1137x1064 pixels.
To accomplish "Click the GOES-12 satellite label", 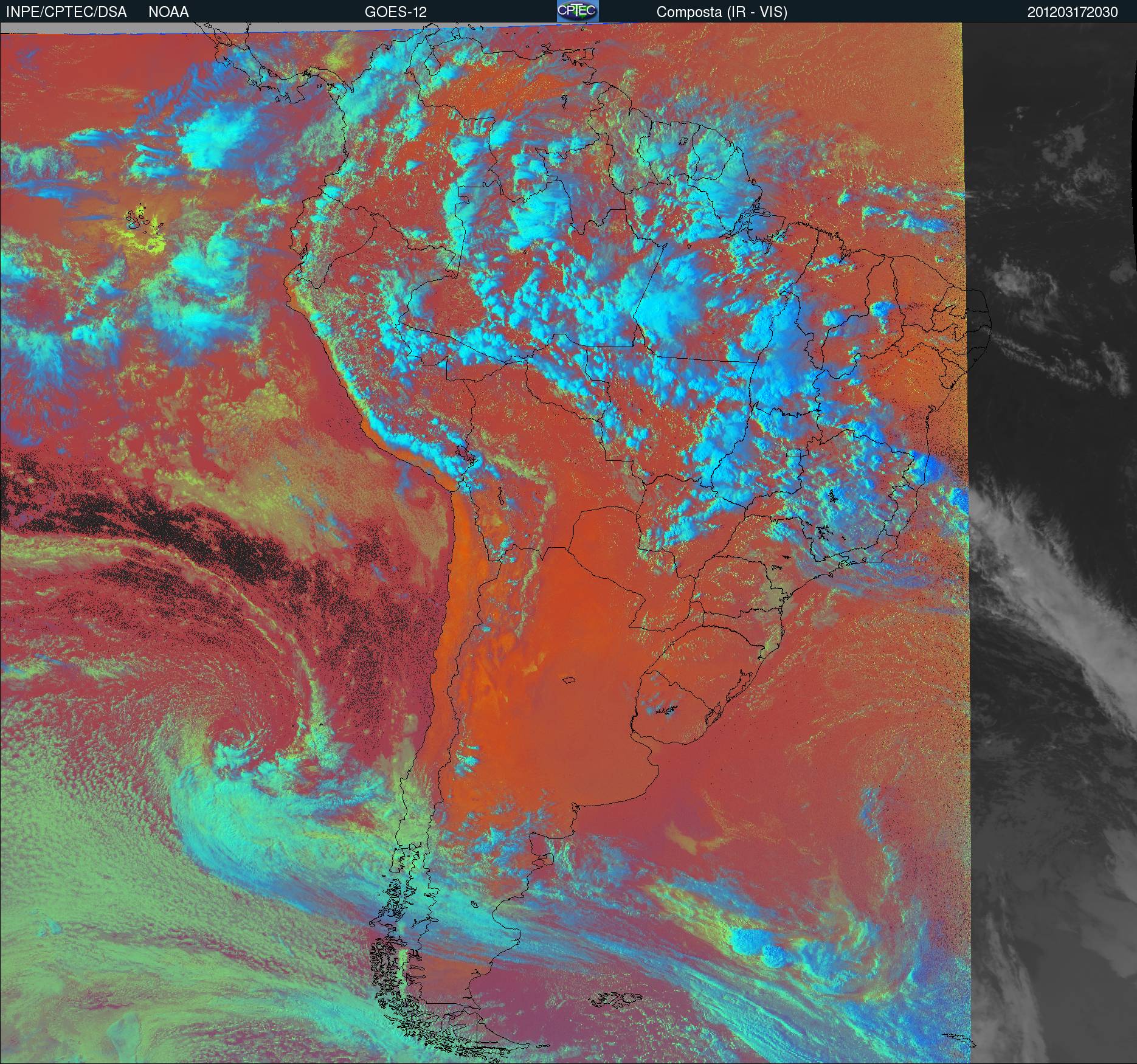I will point(396,12).
